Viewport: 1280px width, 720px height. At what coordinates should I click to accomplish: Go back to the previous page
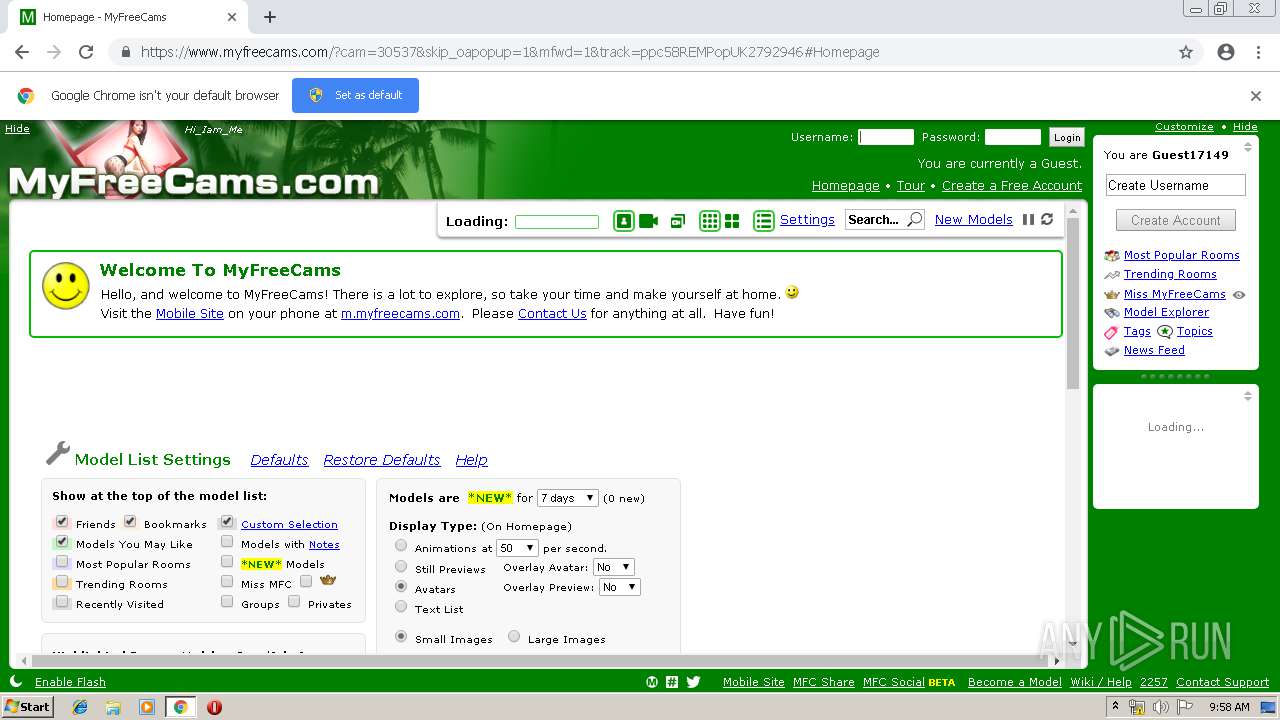coord(22,52)
